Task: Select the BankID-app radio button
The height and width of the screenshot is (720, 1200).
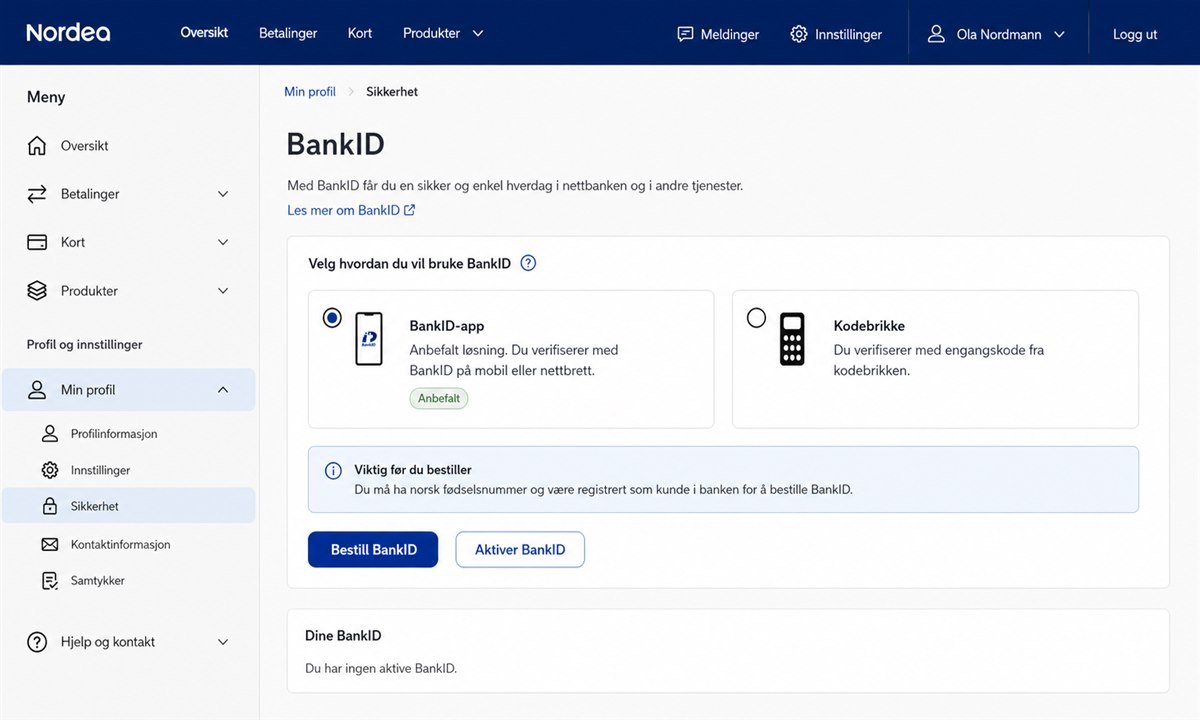Action: pyautogui.click(x=332, y=318)
